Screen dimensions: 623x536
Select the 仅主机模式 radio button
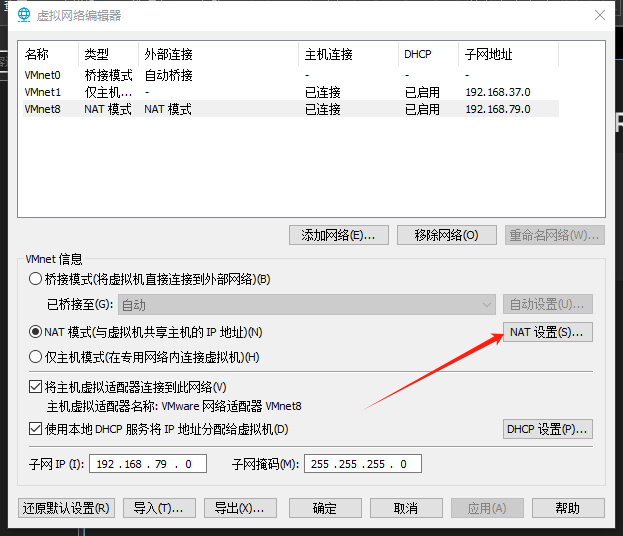coord(35,357)
